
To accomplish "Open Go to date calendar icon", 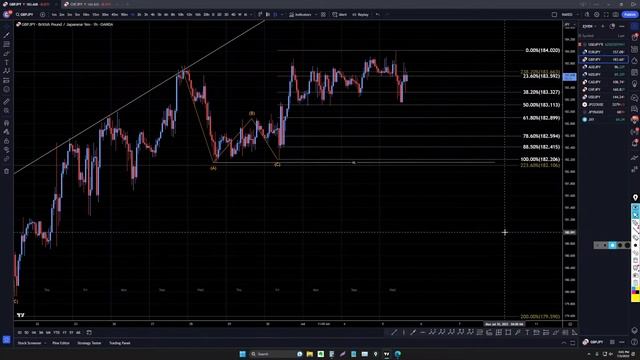I will tap(89, 333).
